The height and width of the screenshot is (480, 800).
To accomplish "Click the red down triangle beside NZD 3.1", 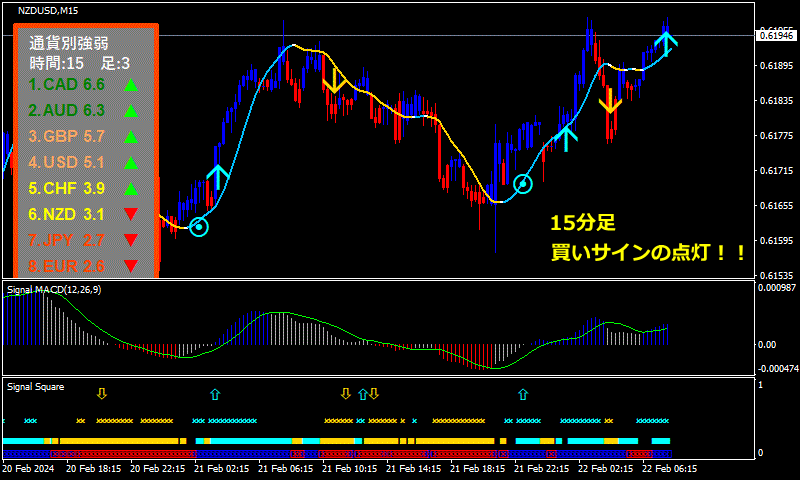I will click(x=129, y=214).
